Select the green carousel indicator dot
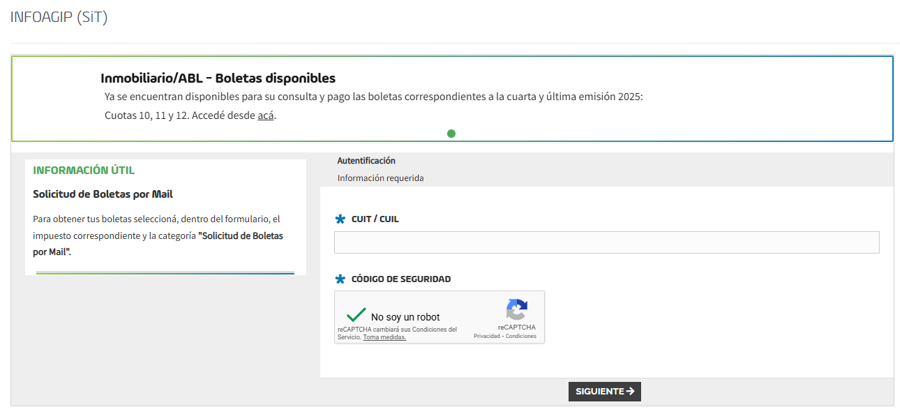This screenshot has height=410, width=900. point(451,133)
